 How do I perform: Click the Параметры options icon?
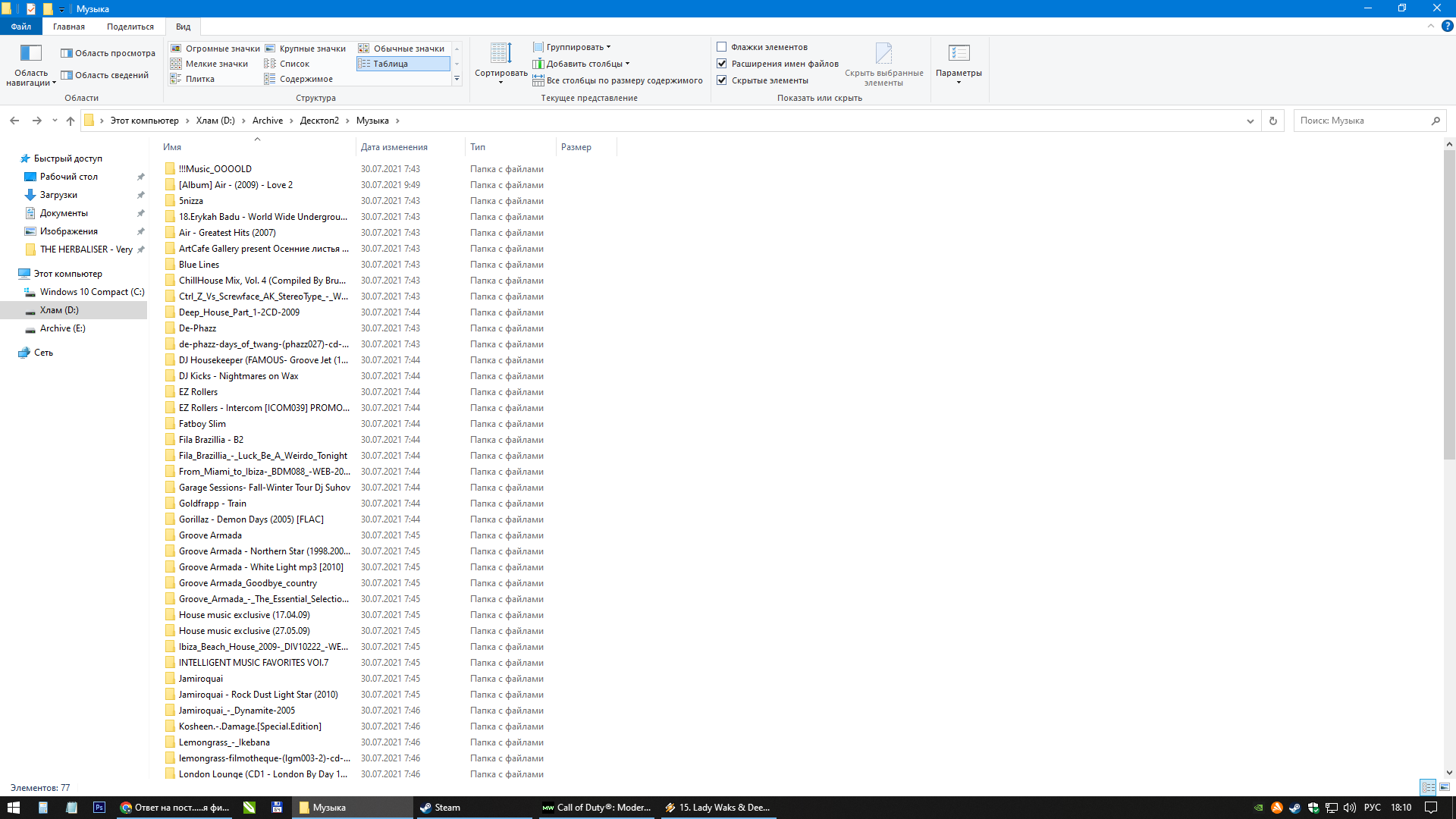[x=959, y=54]
